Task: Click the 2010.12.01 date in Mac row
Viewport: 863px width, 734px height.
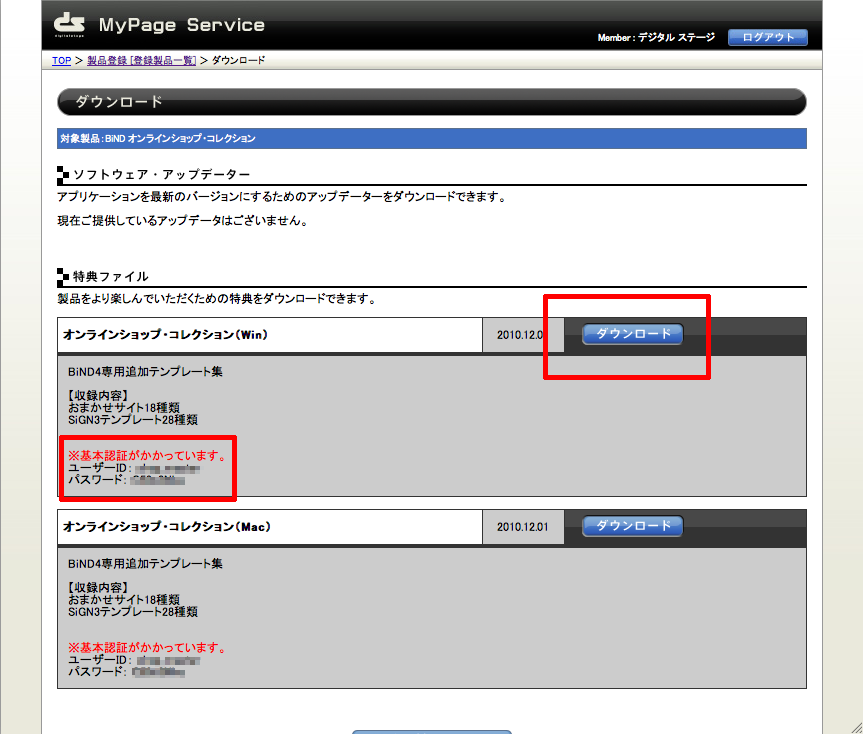Action: click(x=523, y=527)
